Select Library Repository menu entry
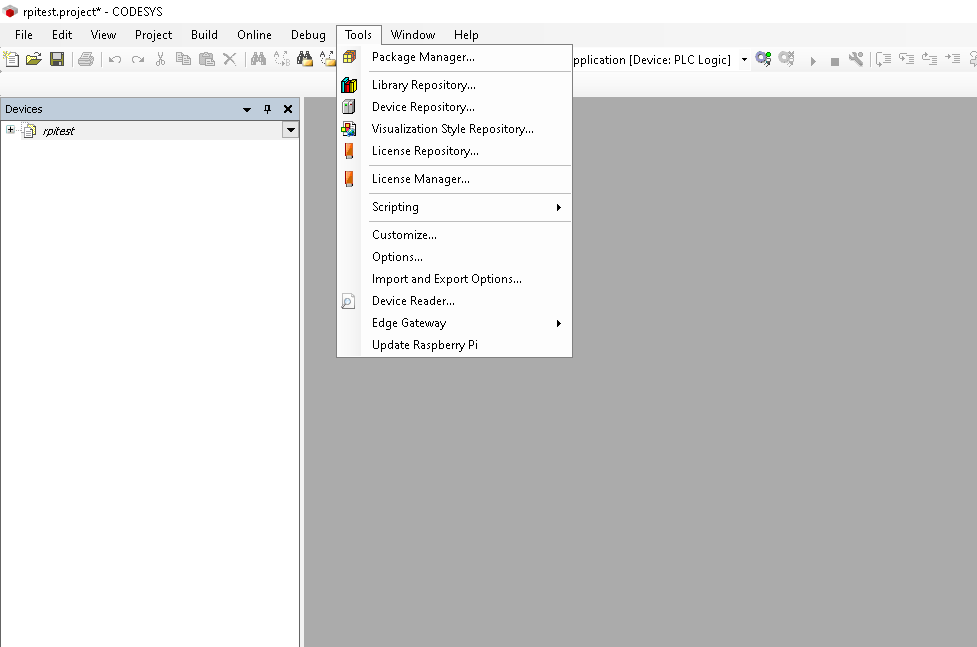This screenshot has width=977, height=647. (454, 85)
